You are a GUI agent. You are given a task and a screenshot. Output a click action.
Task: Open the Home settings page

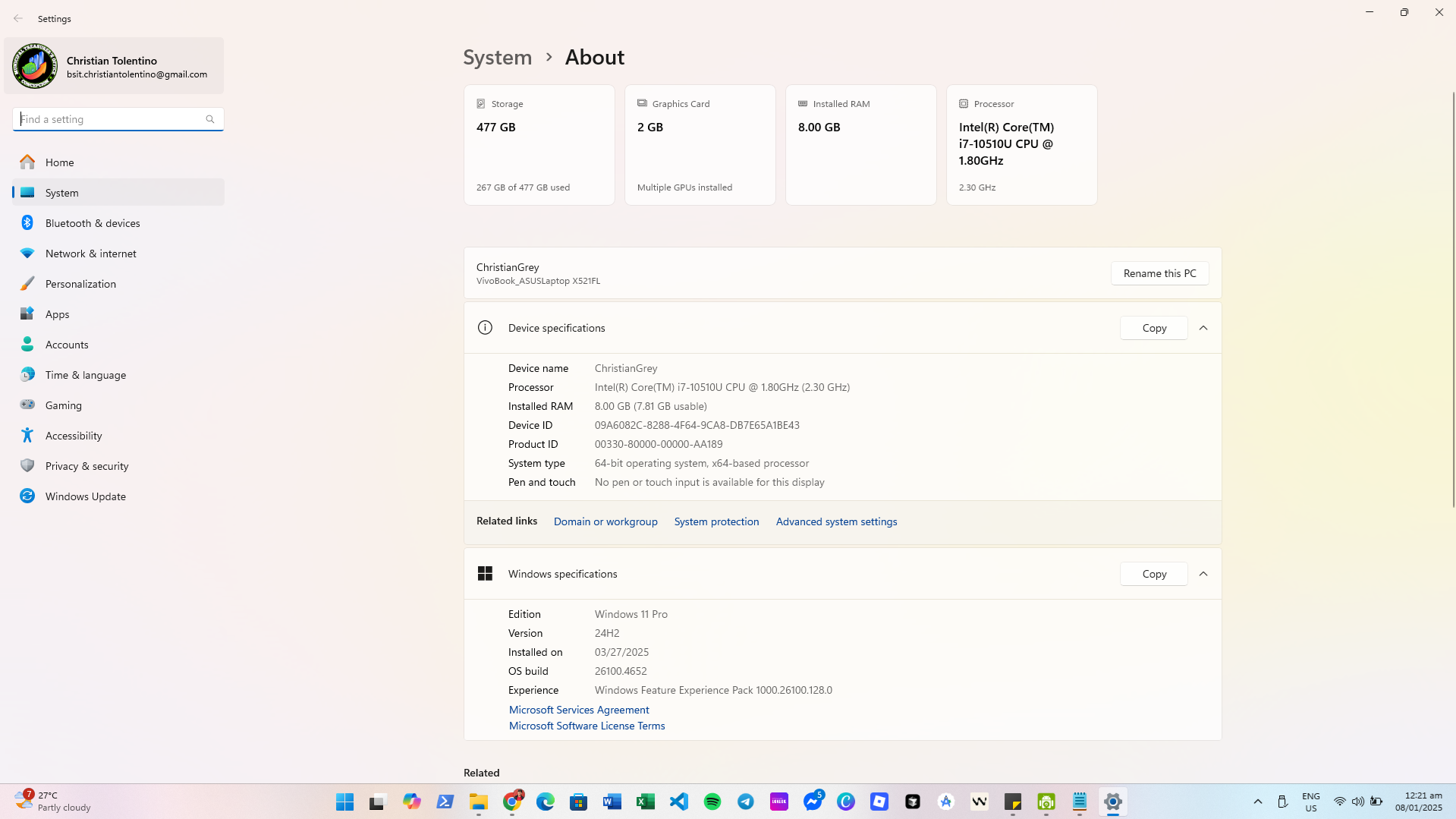point(118,162)
